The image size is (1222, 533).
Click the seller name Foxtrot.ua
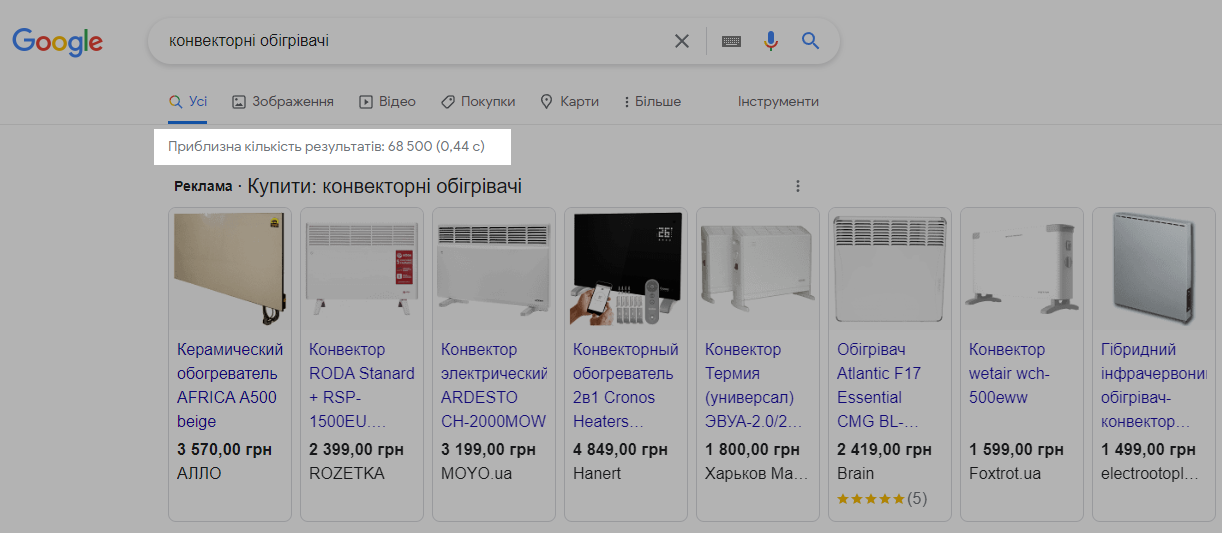coord(1005,473)
